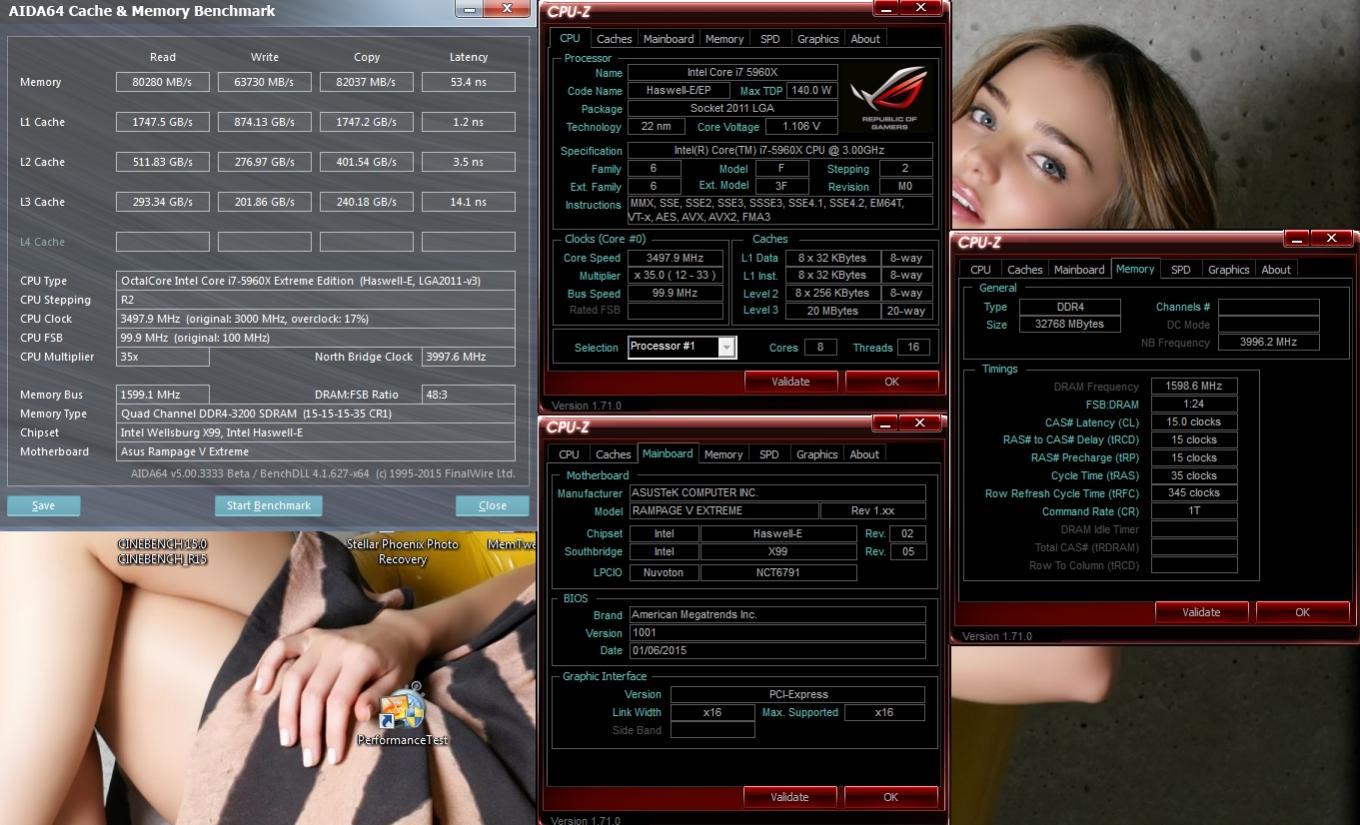The image size is (1360, 825).
Task: Click the Name field Intel Core i7 5960X
Action: tap(733, 73)
